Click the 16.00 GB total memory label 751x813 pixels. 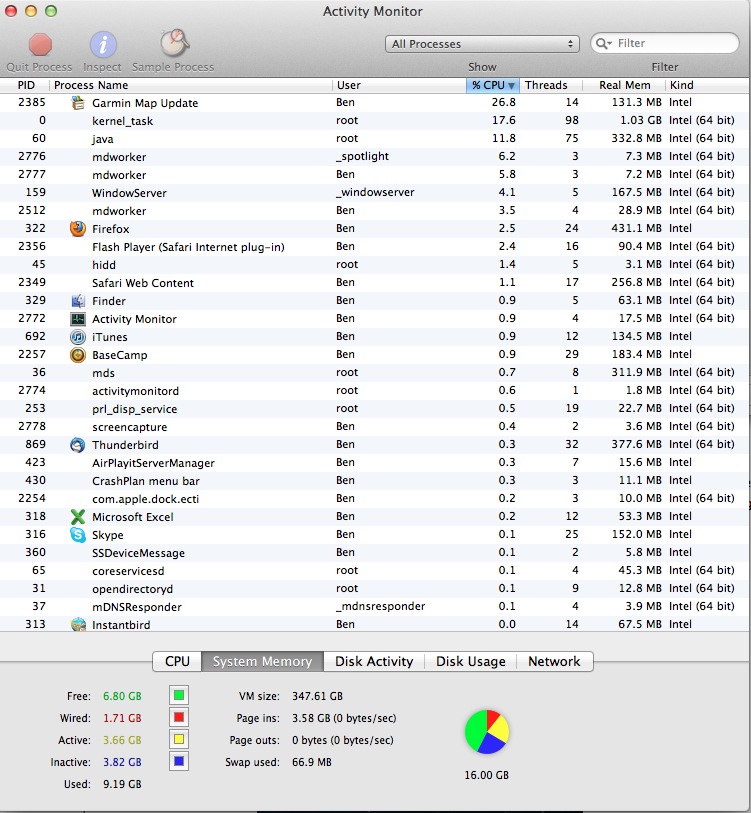click(x=486, y=775)
